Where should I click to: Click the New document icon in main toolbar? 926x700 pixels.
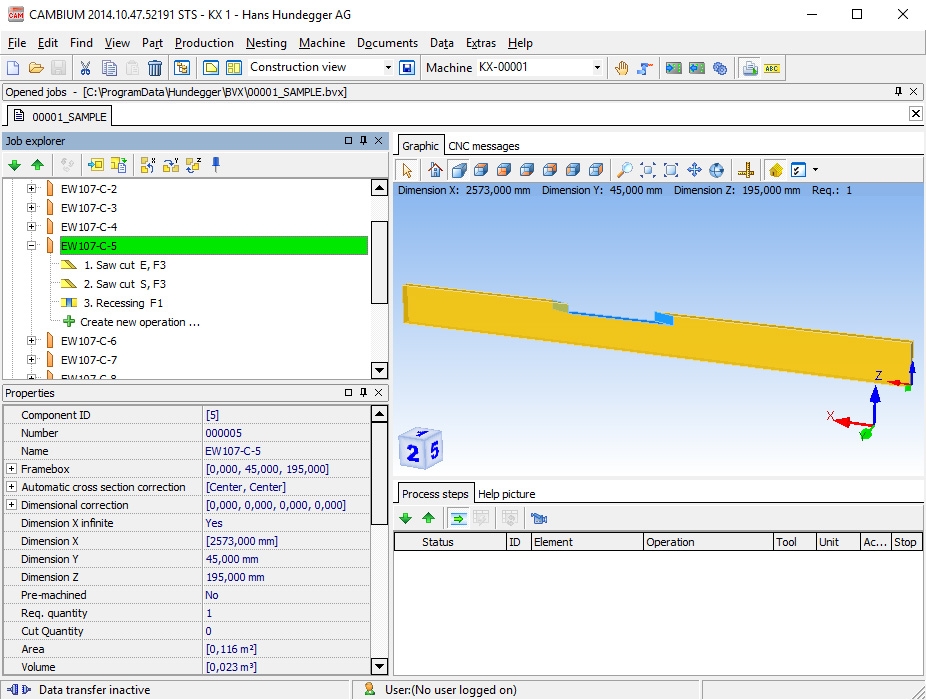[13, 68]
